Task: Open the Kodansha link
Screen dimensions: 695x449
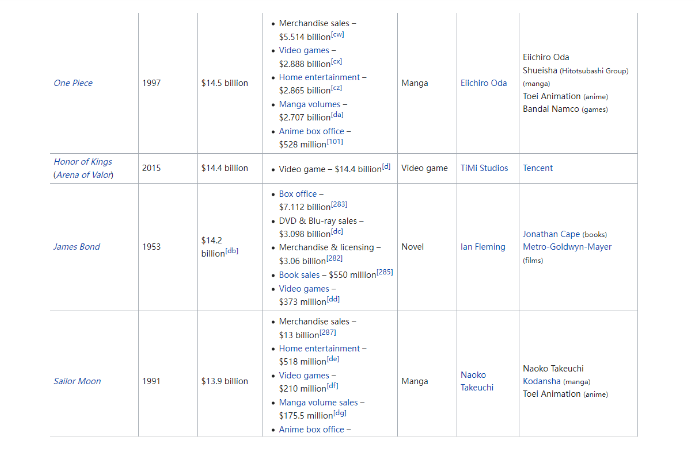Action: pos(541,381)
